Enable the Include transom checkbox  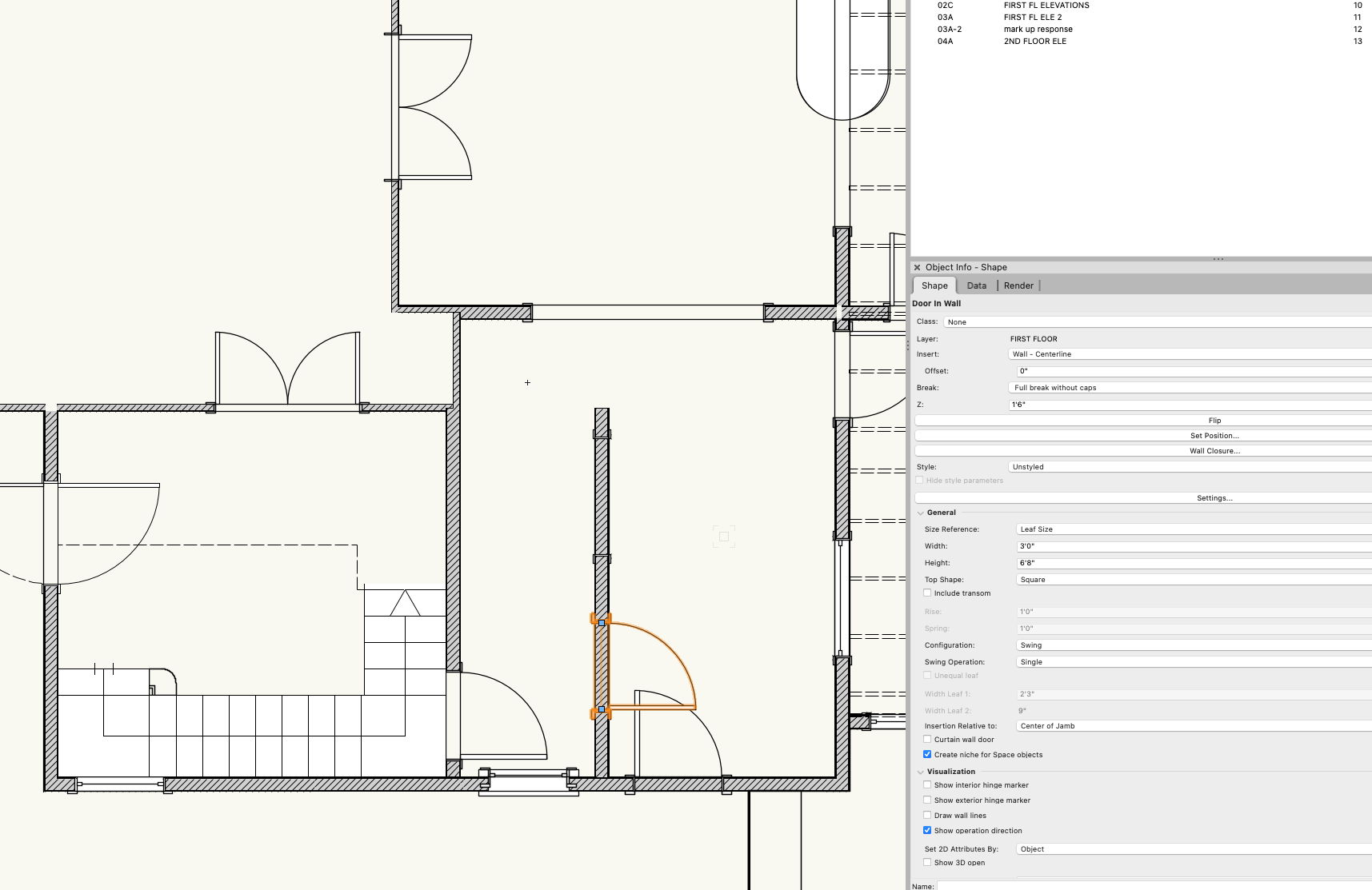click(927, 593)
